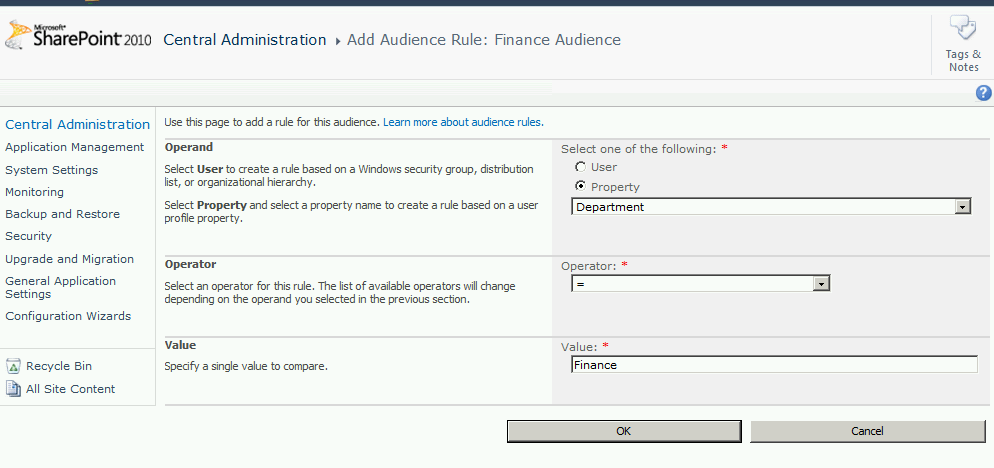Click the SharePoint 2010 logo
This screenshot has height=468, width=994.
point(78,38)
